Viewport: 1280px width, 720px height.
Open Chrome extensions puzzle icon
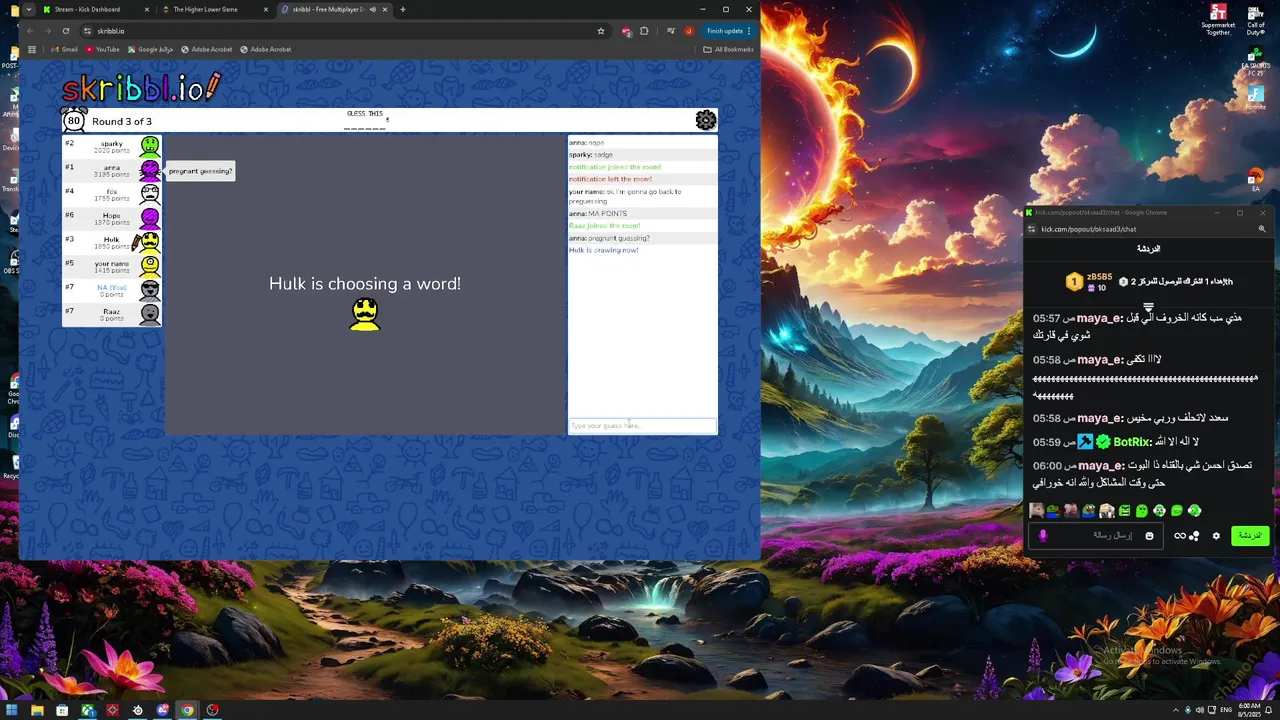644,31
